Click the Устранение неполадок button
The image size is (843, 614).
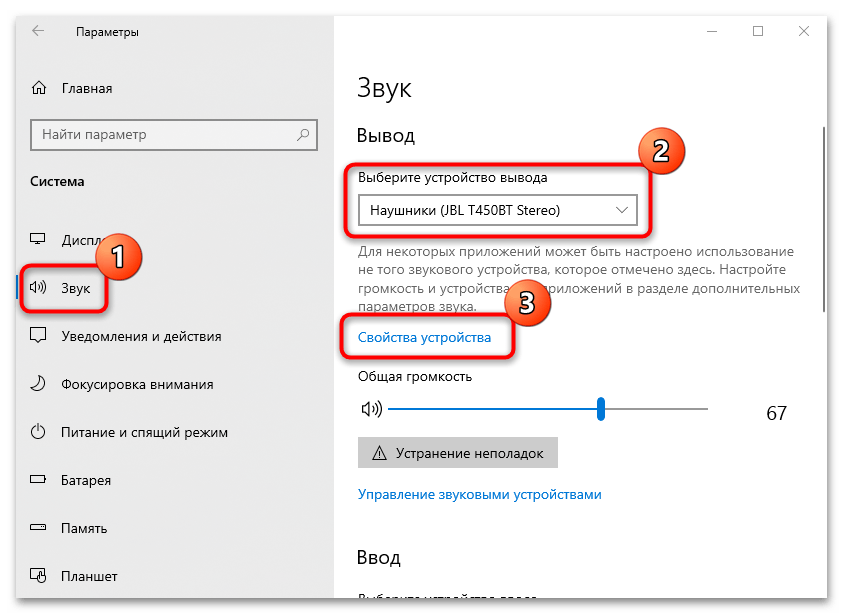(x=457, y=453)
